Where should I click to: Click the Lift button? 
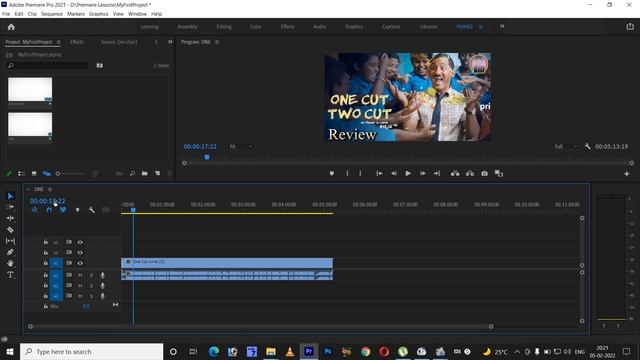(x=455, y=173)
